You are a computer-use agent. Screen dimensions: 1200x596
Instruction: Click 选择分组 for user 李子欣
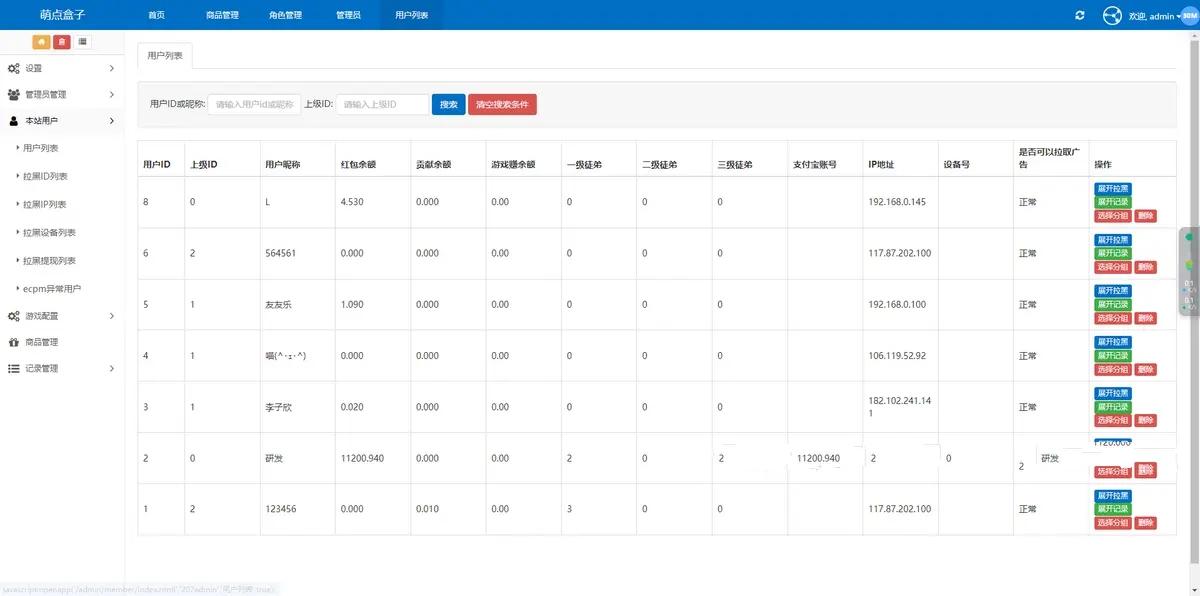coord(1113,420)
